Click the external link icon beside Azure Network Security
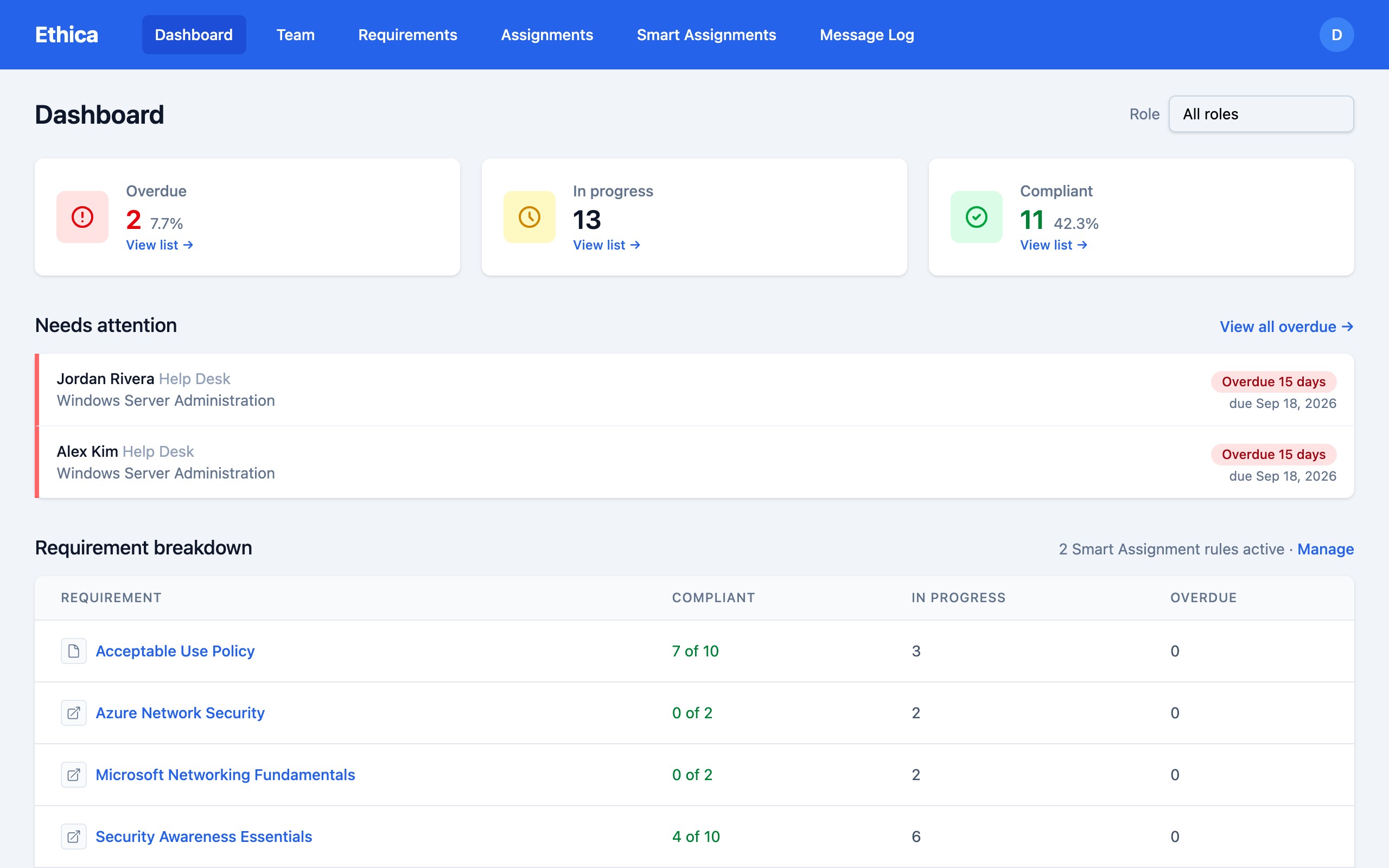 click(x=73, y=713)
